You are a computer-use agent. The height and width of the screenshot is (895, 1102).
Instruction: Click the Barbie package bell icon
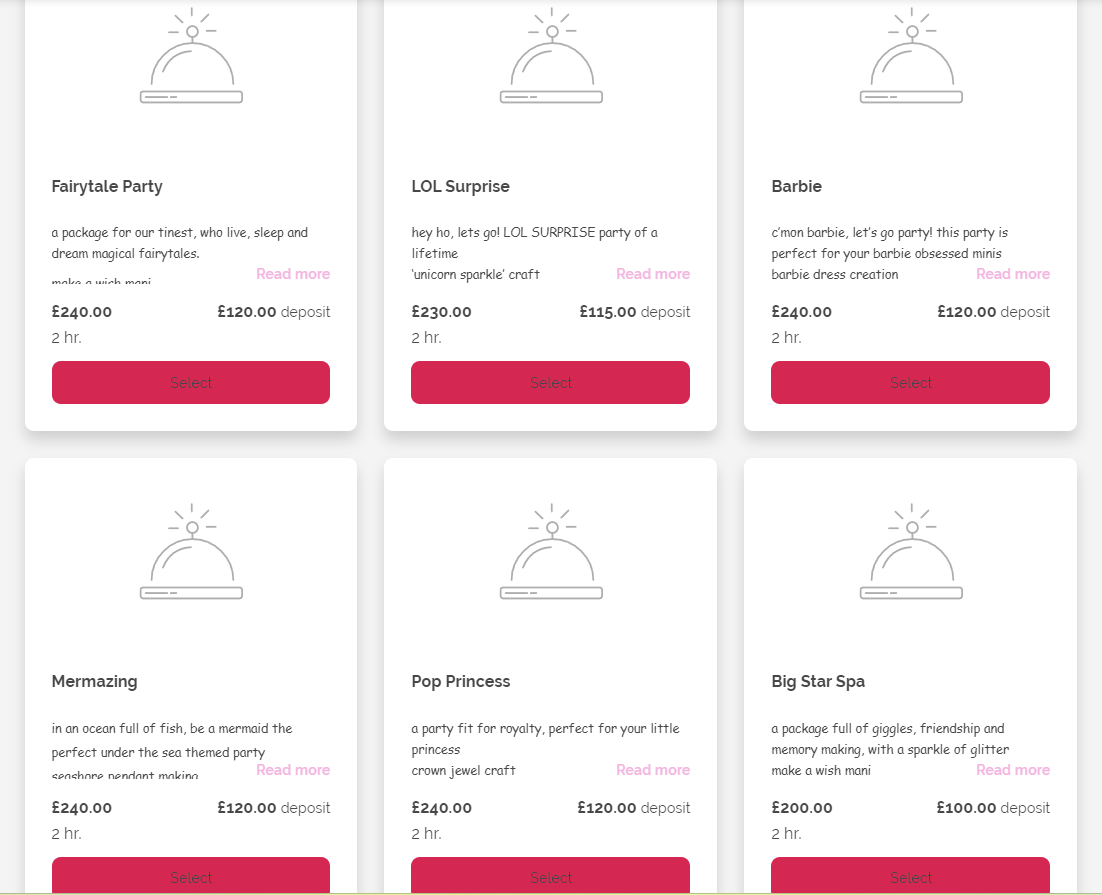[911, 58]
